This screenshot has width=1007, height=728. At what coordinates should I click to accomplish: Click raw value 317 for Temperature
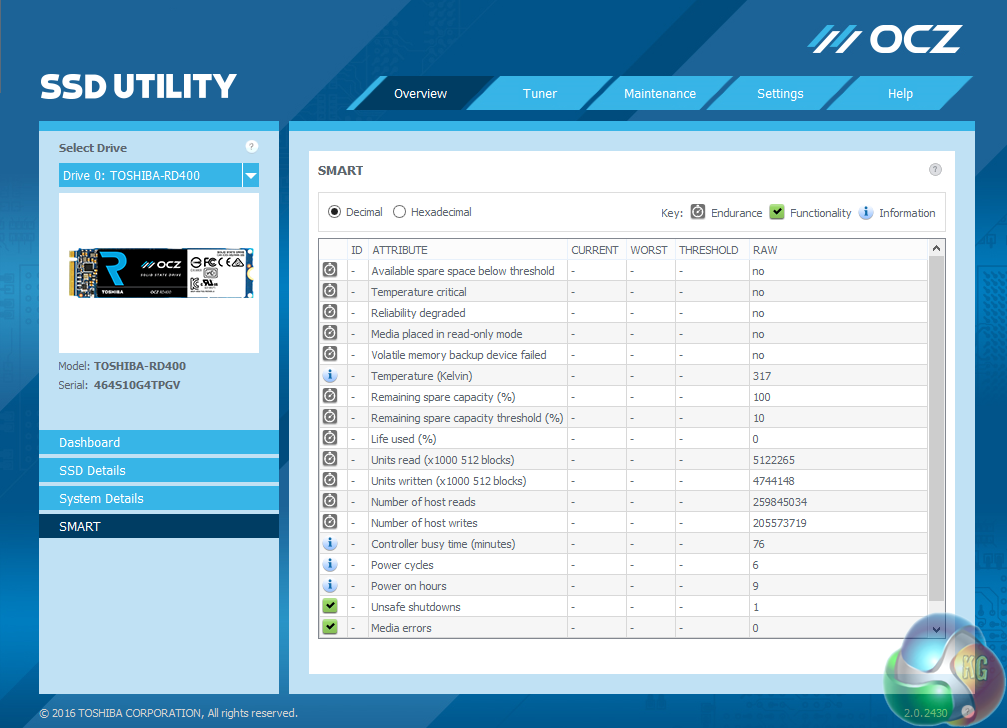click(x=762, y=376)
